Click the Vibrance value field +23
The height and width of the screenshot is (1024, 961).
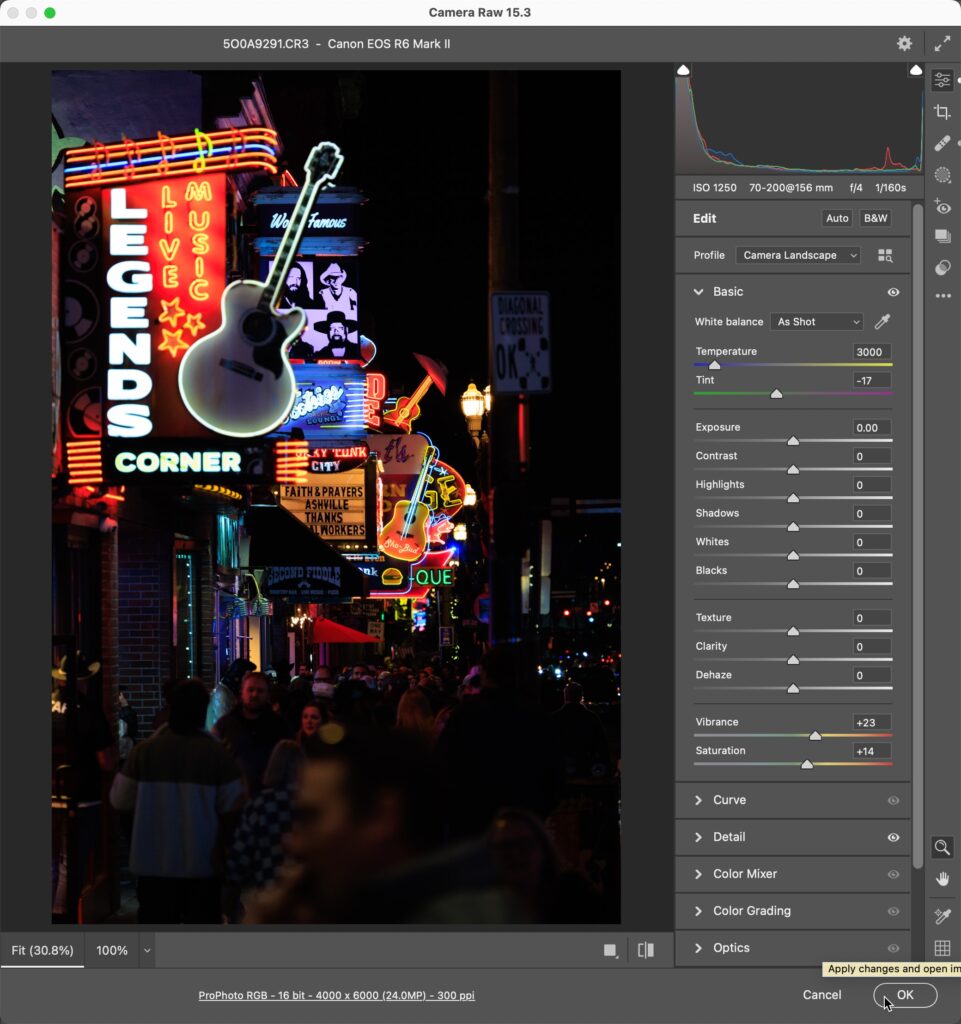tap(872, 722)
